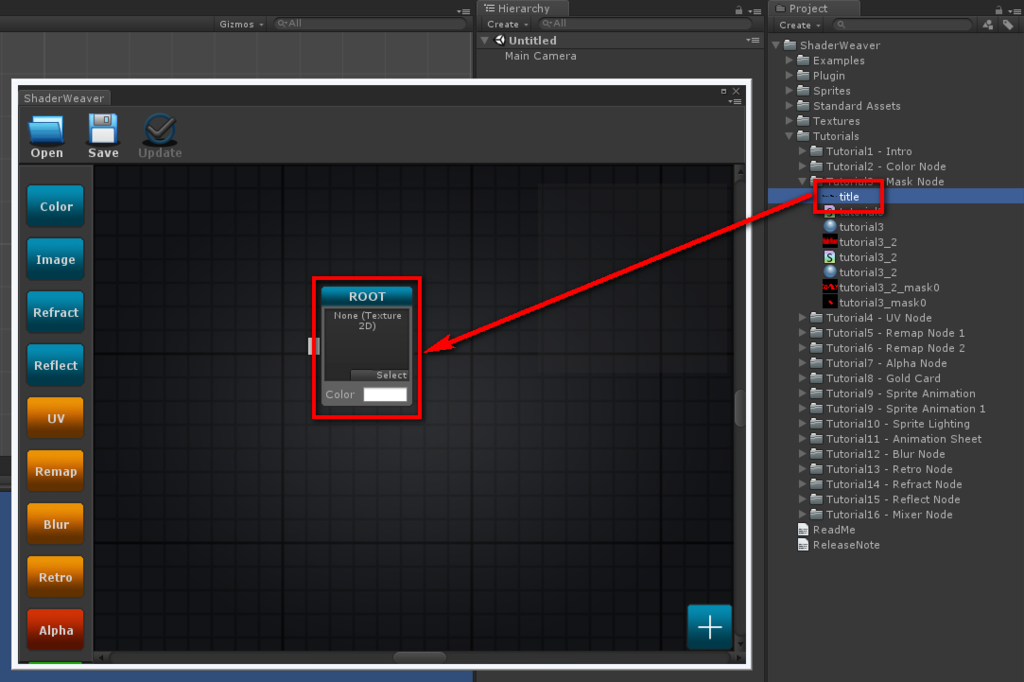Click the Project search by type icon

(x=987, y=25)
